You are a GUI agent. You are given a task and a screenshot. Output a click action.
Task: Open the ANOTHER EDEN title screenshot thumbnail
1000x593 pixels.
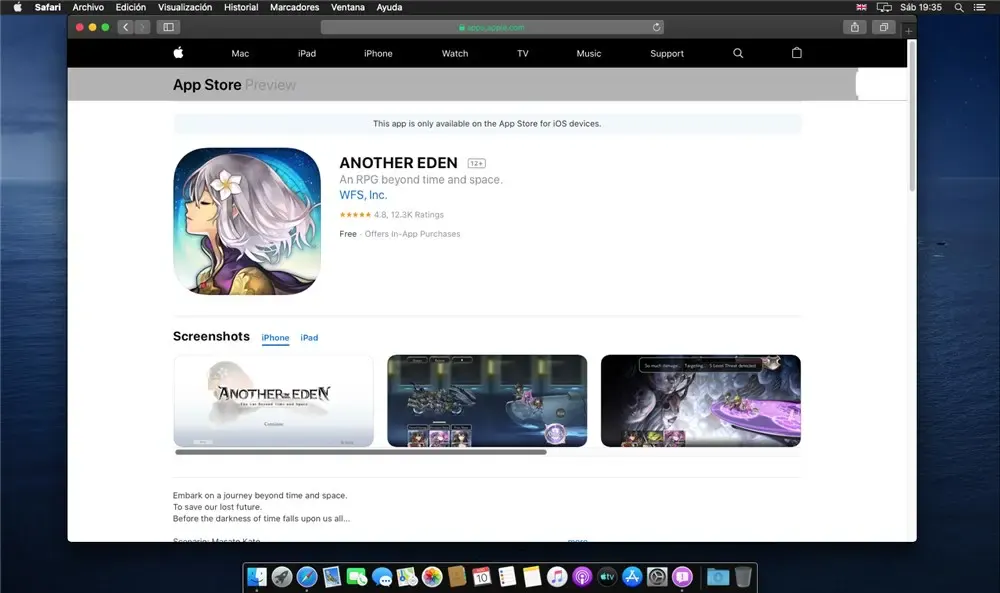coord(273,400)
